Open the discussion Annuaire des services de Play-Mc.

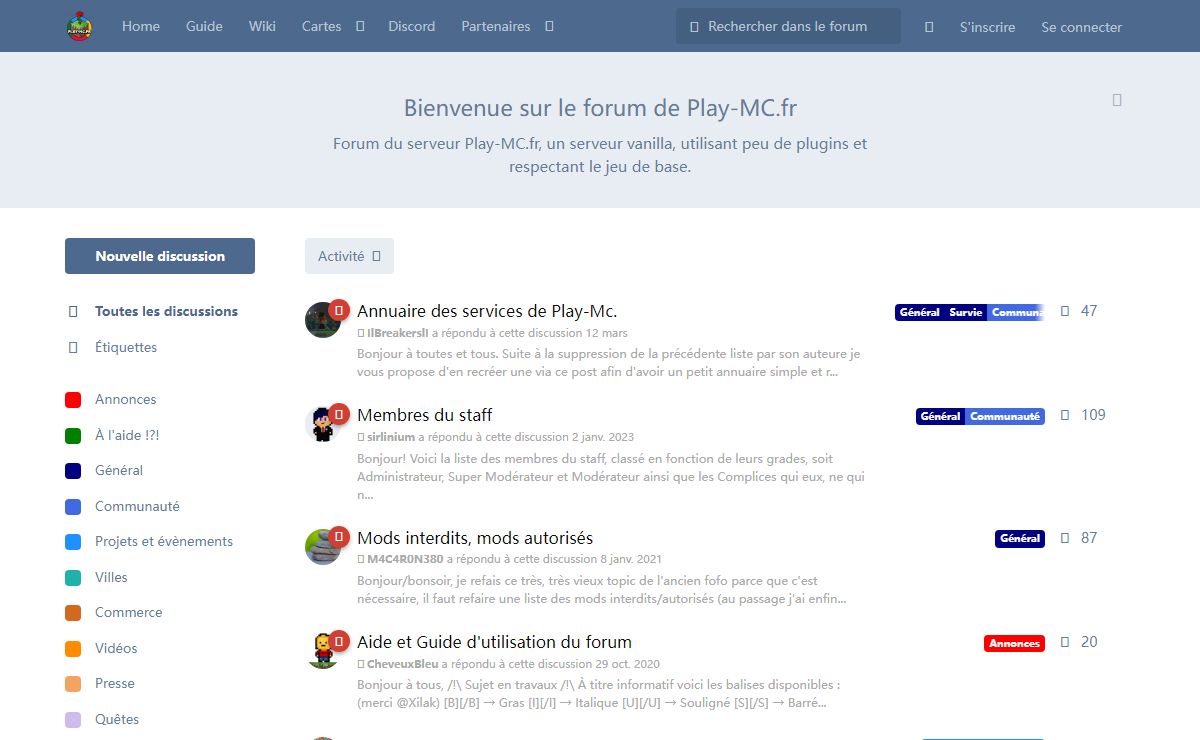pos(487,311)
